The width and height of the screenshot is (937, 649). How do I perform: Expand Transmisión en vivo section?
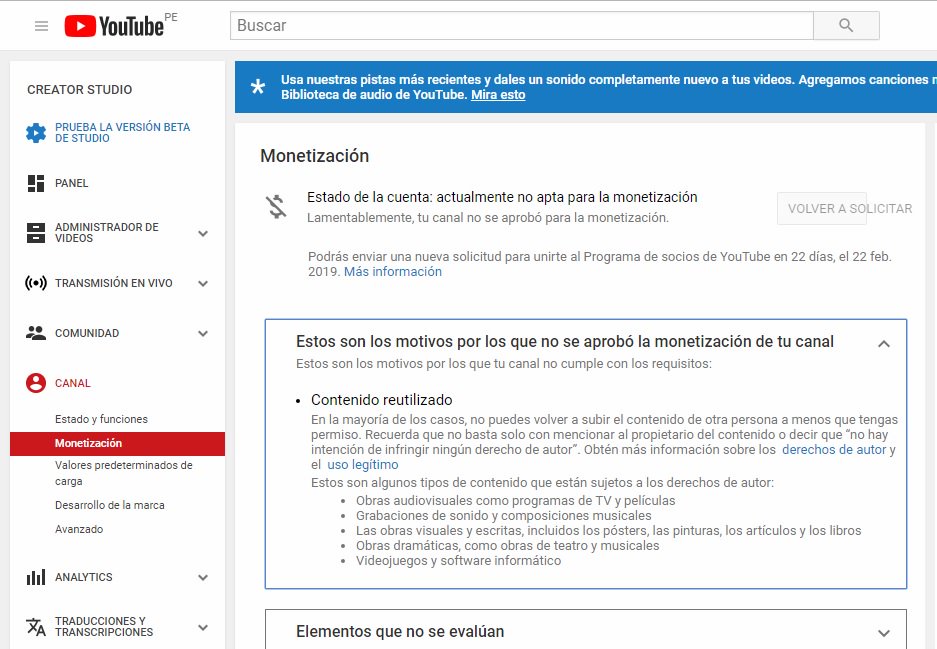point(203,283)
